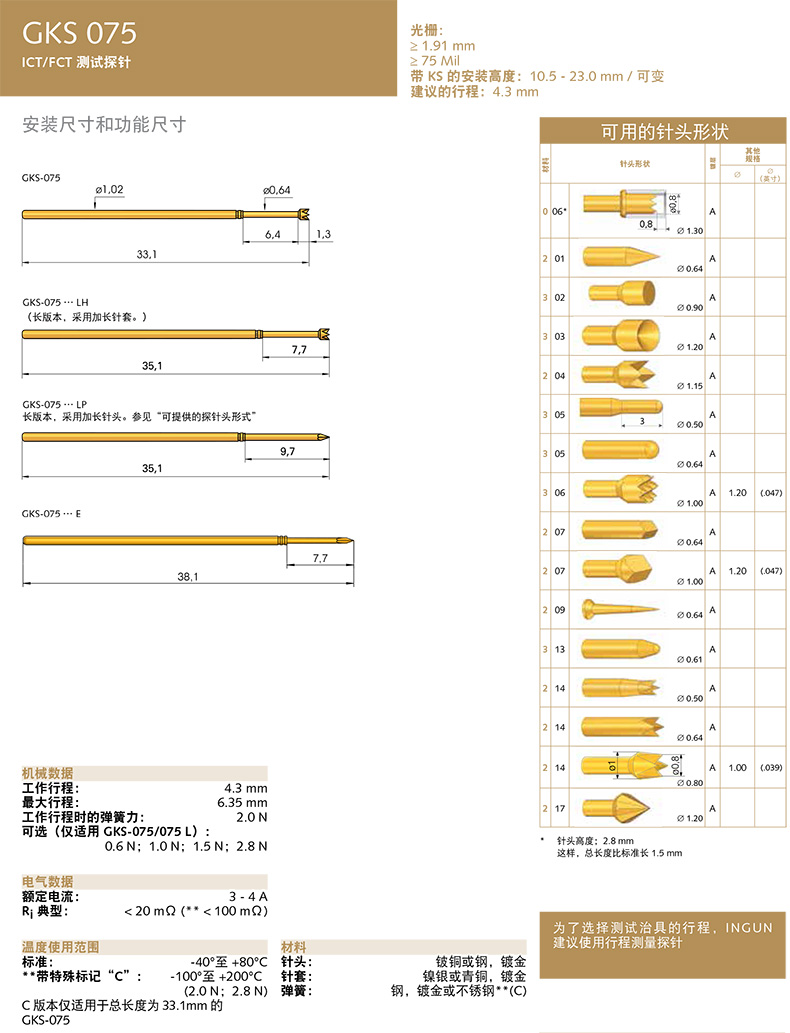The height and width of the screenshot is (1033, 790).
Task: Click the 电气数据 section heading
Action: [x=48, y=882]
